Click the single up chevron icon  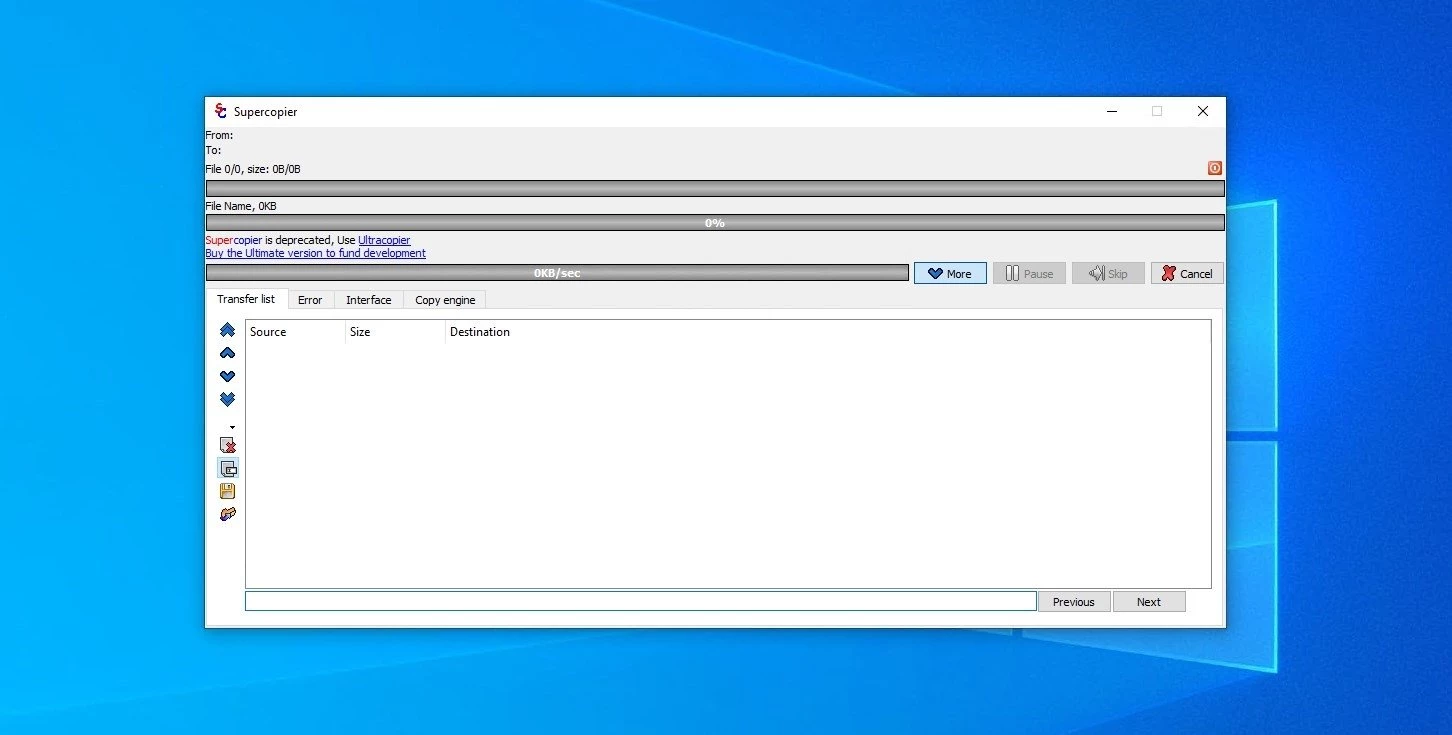[227, 353]
